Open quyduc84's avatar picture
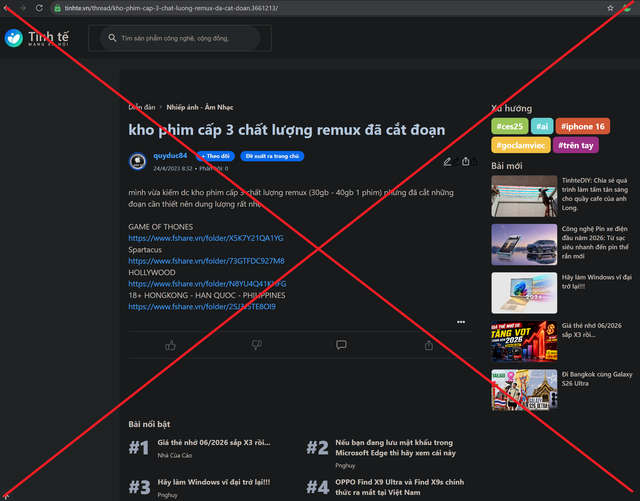 [x=138, y=161]
